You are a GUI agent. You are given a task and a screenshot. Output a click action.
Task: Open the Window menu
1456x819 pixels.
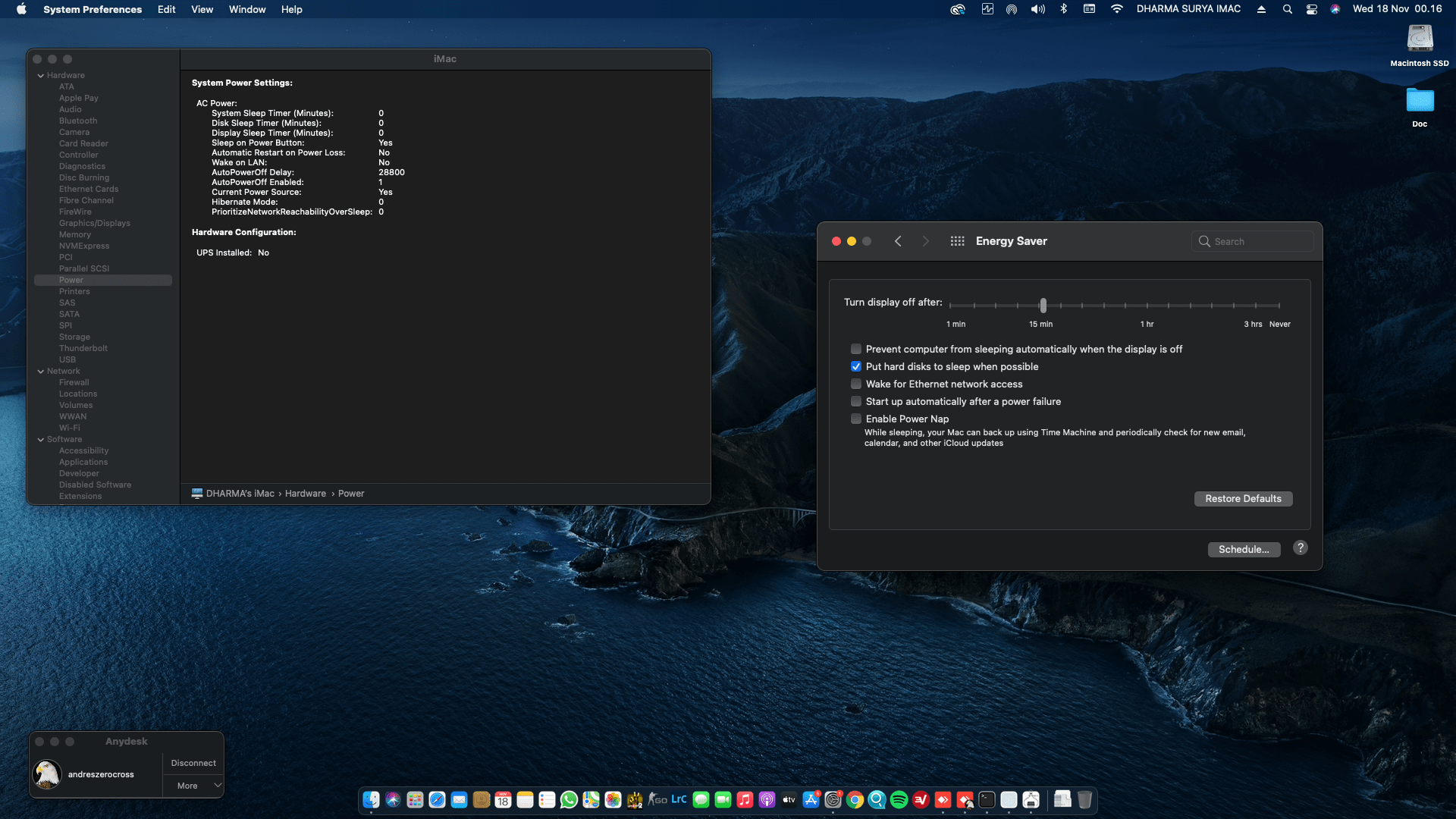click(247, 9)
